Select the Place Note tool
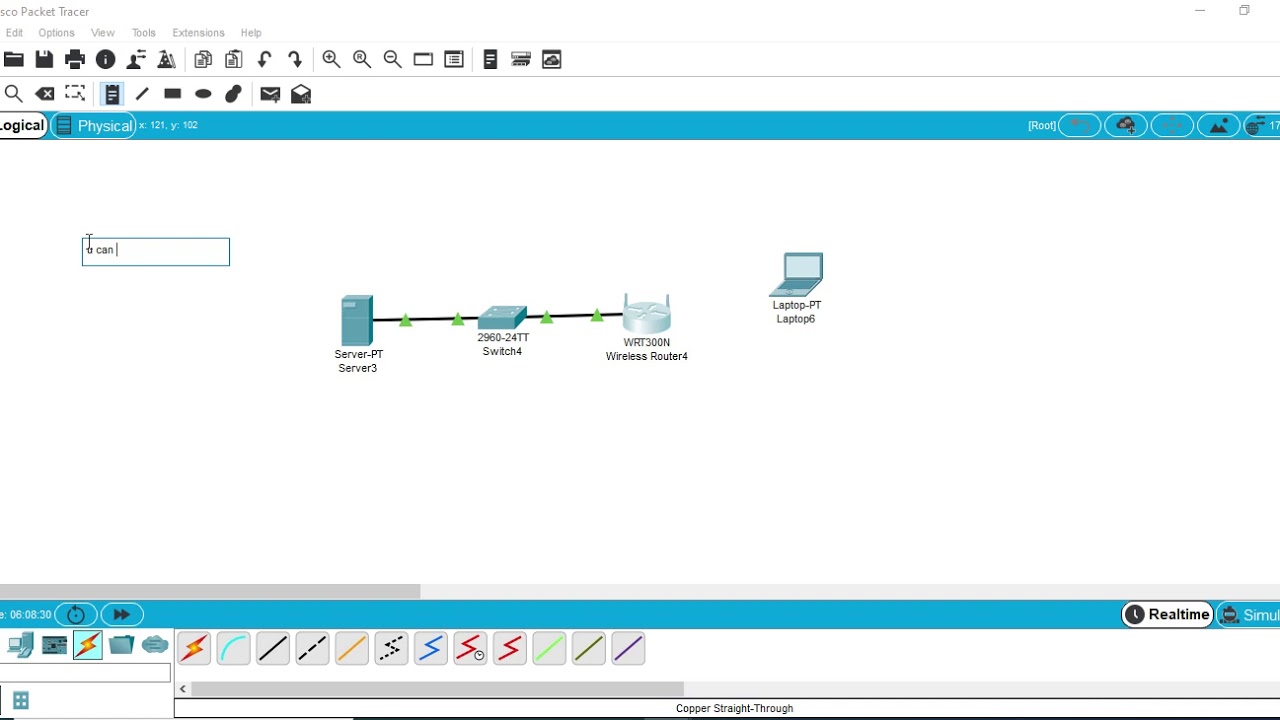Screen dimensions: 1280x720 pos(112,94)
